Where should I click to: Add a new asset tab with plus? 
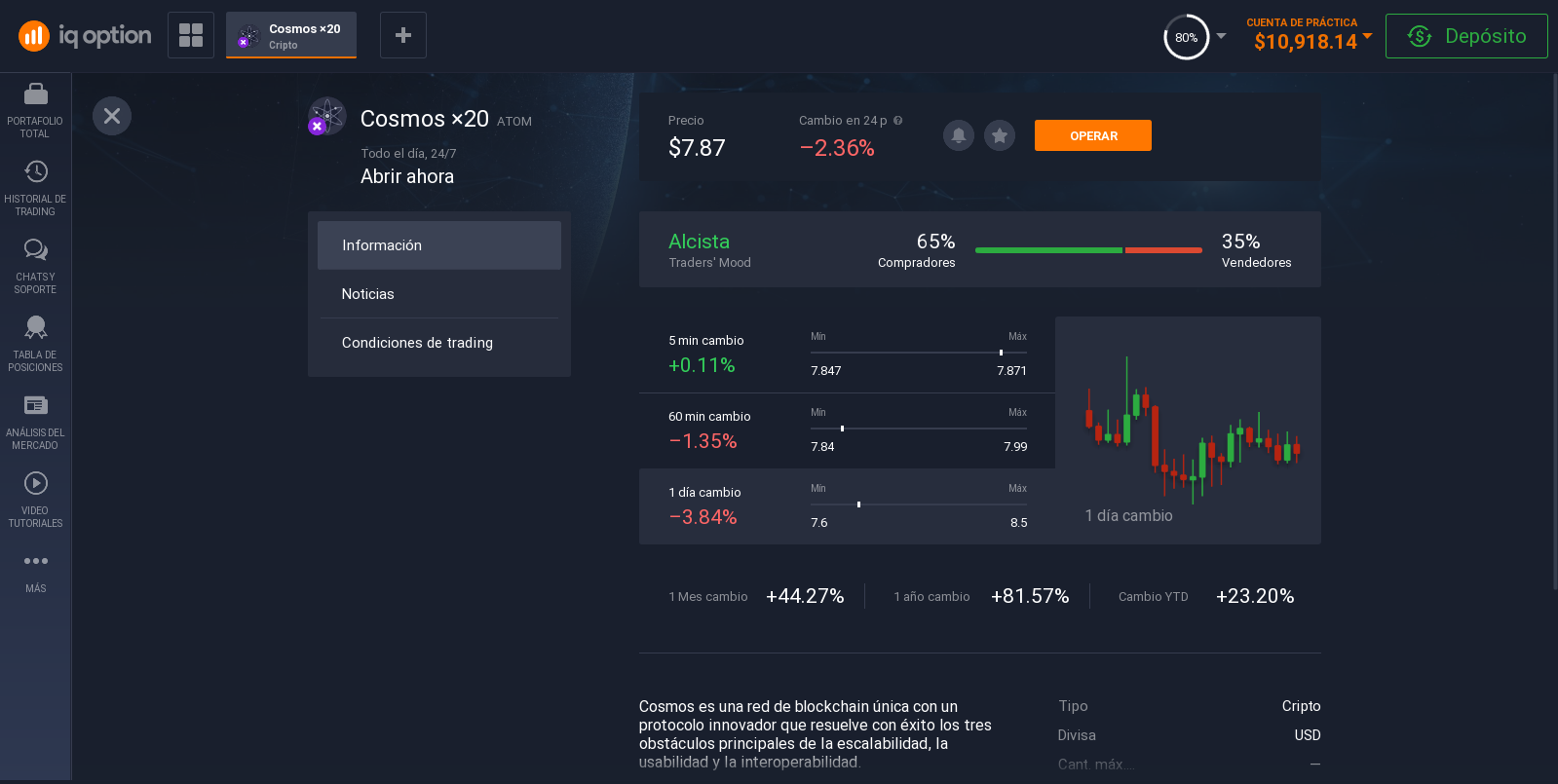point(403,35)
